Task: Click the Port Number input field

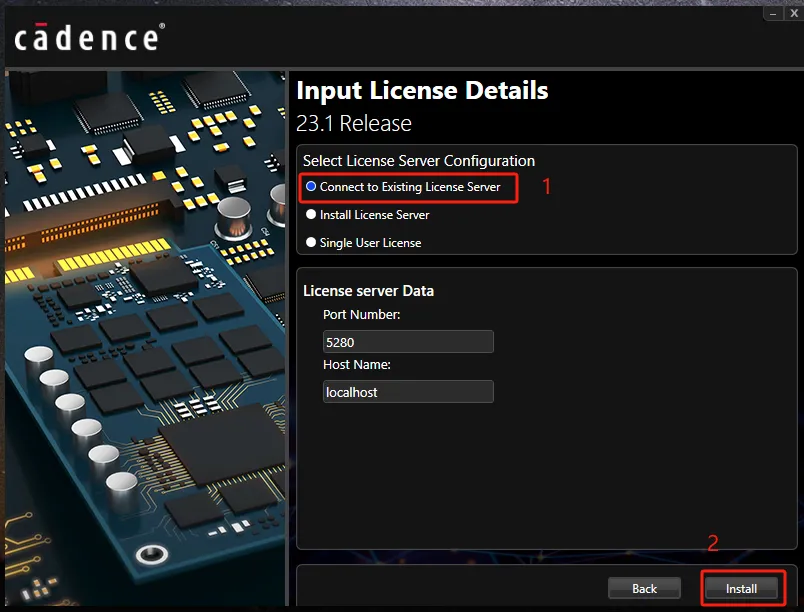Action: tap(408, 341)
